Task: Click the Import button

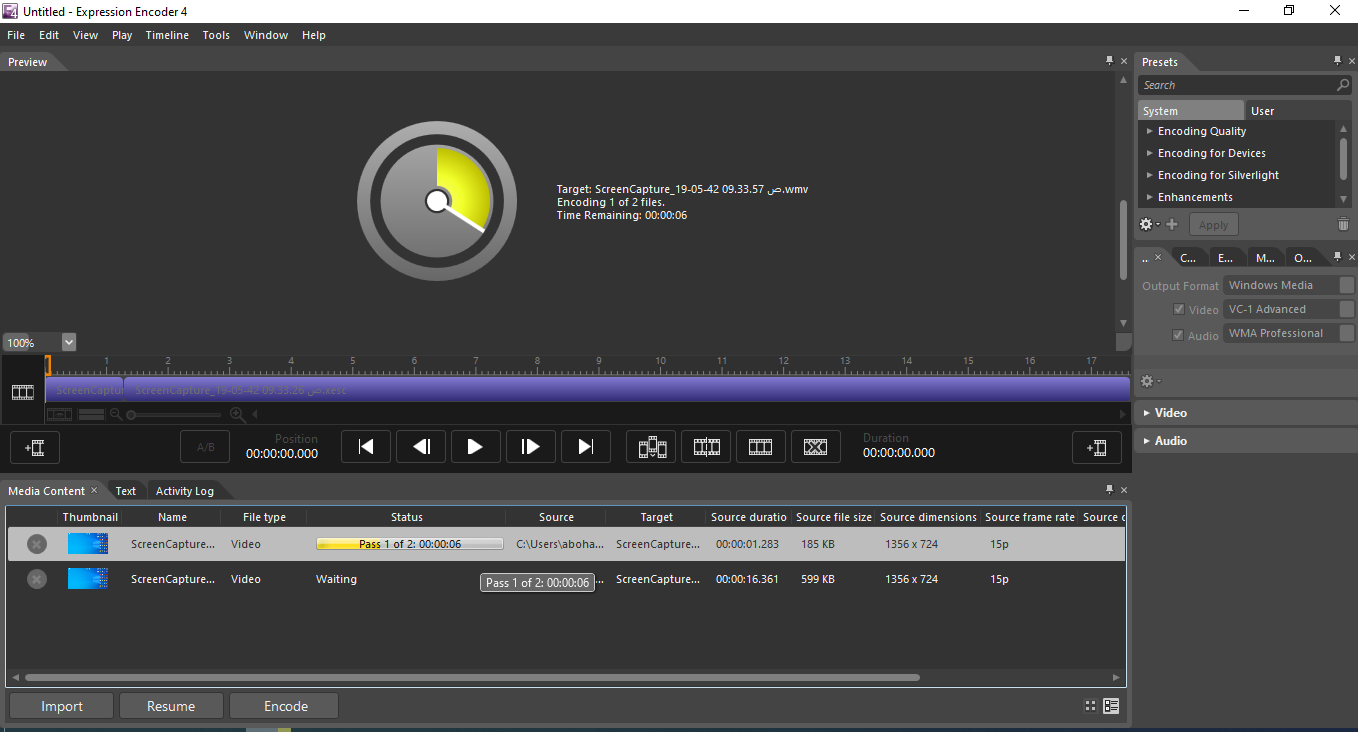Action: (62, 706)
